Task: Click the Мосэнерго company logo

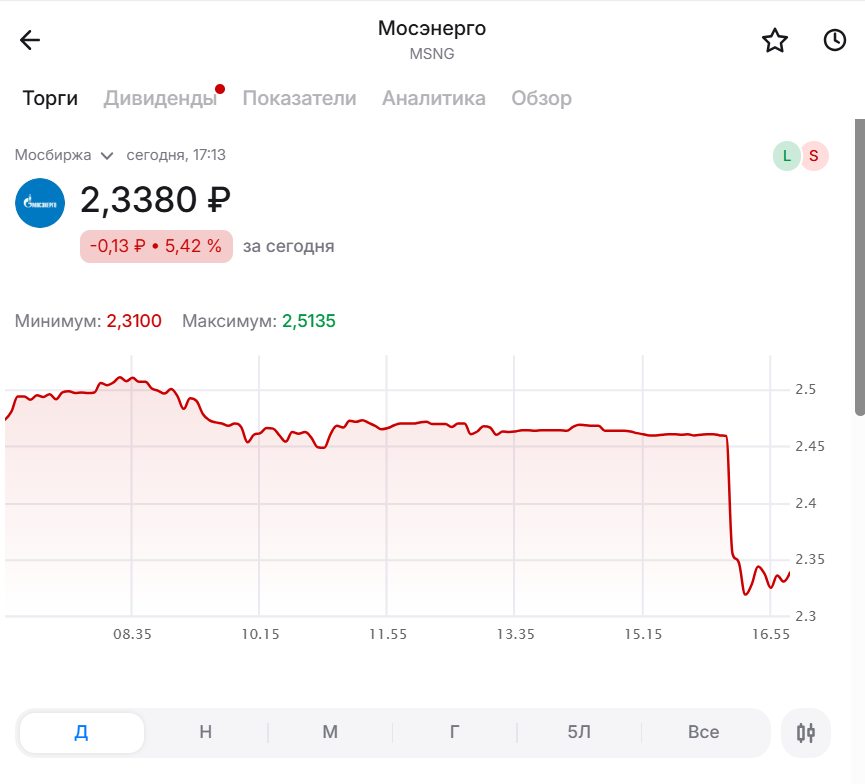Action: (40, 203)
